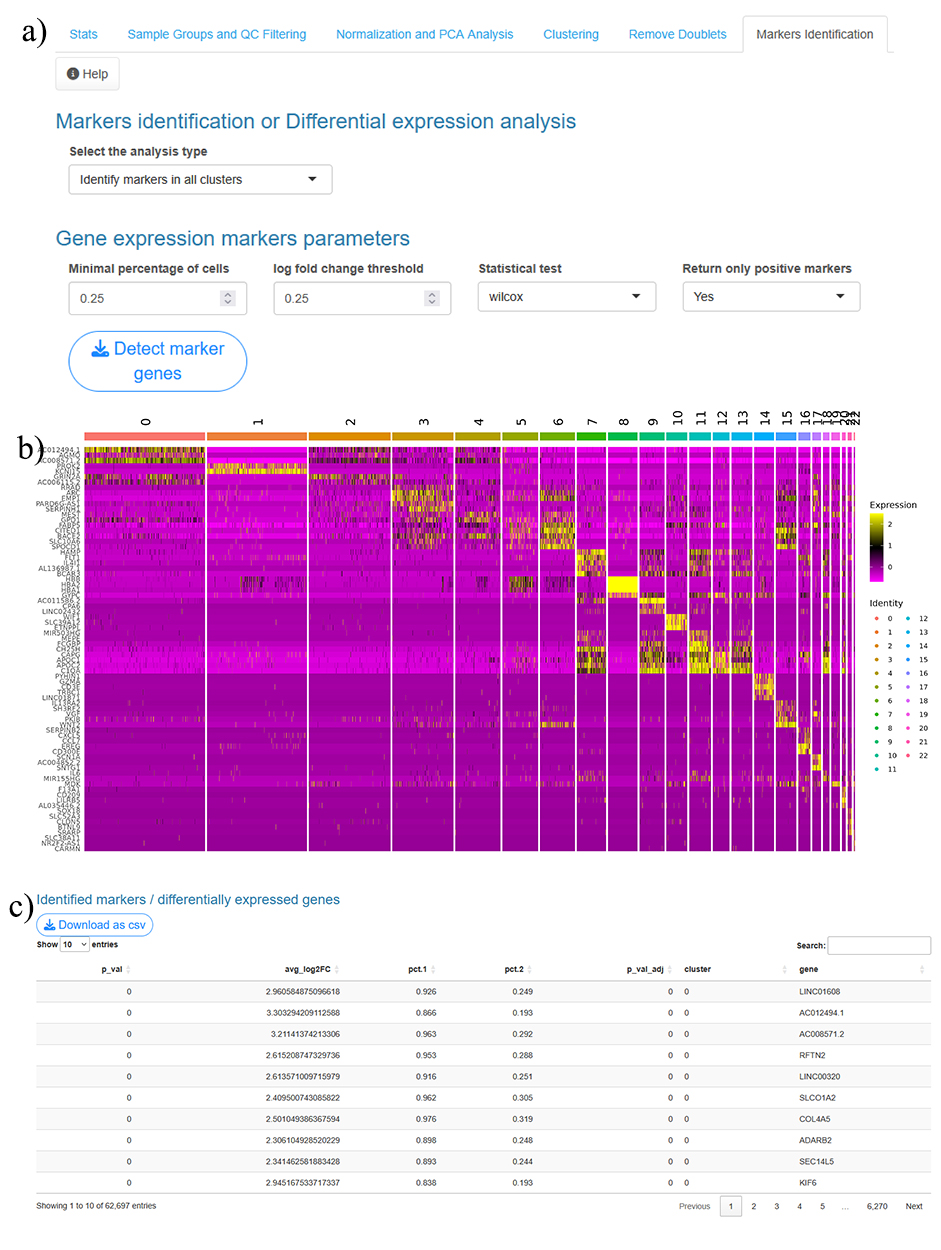Open the Statistical test dropdown

pyautogui.click(x=566, y=297)
